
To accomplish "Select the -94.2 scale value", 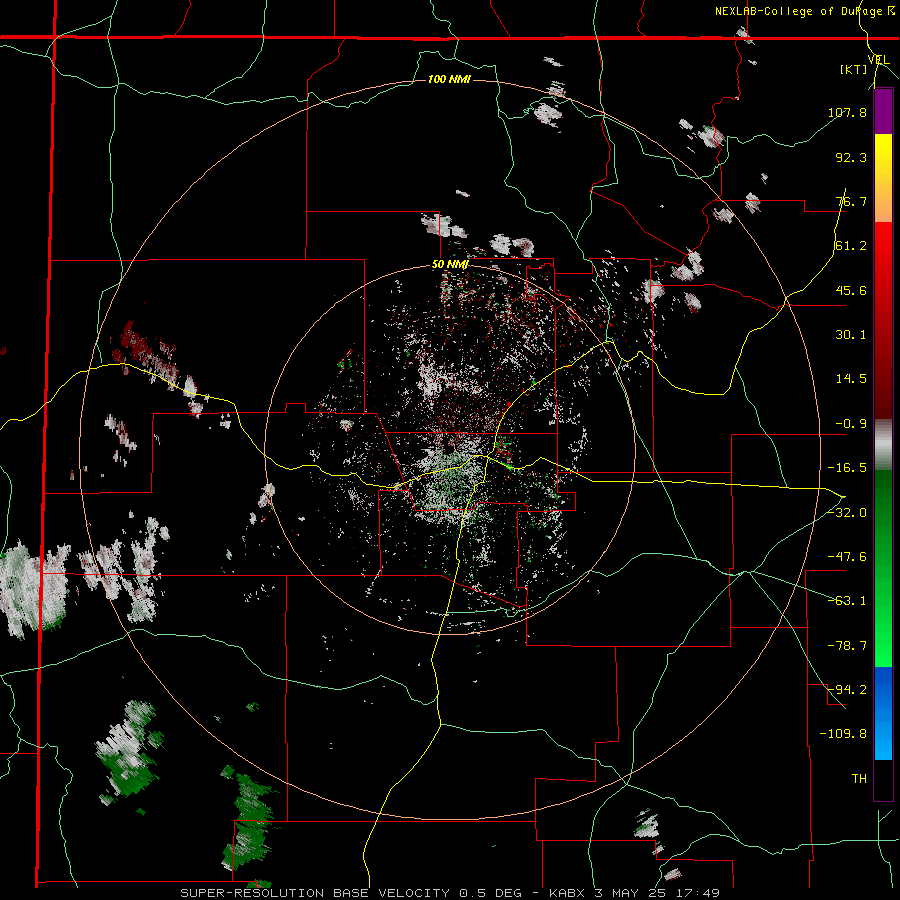I will [x=847, y=689].
